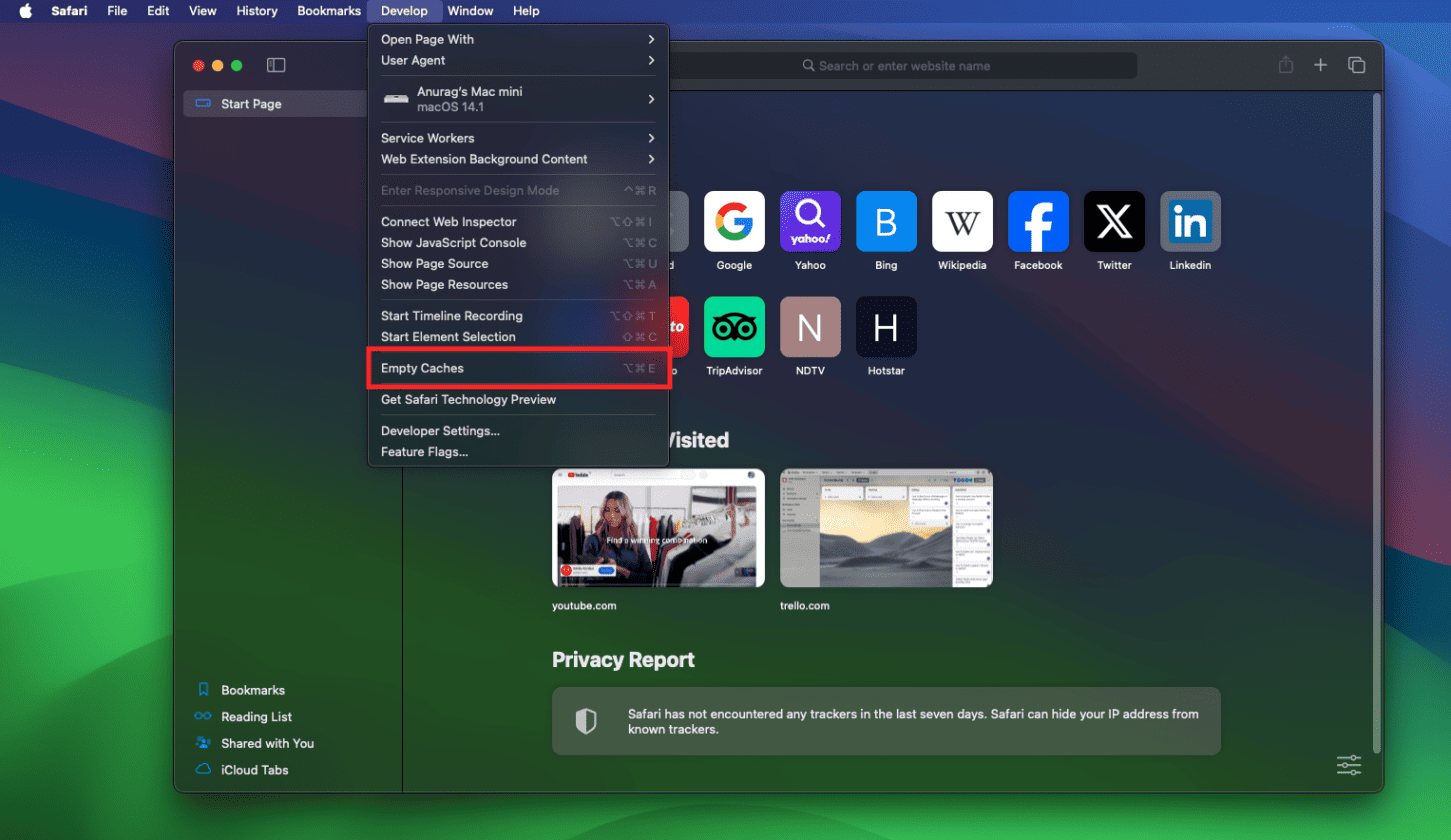This screenshot has width=1451, height=840.
Task: Click the search or website address field
Action: (896, 66)
